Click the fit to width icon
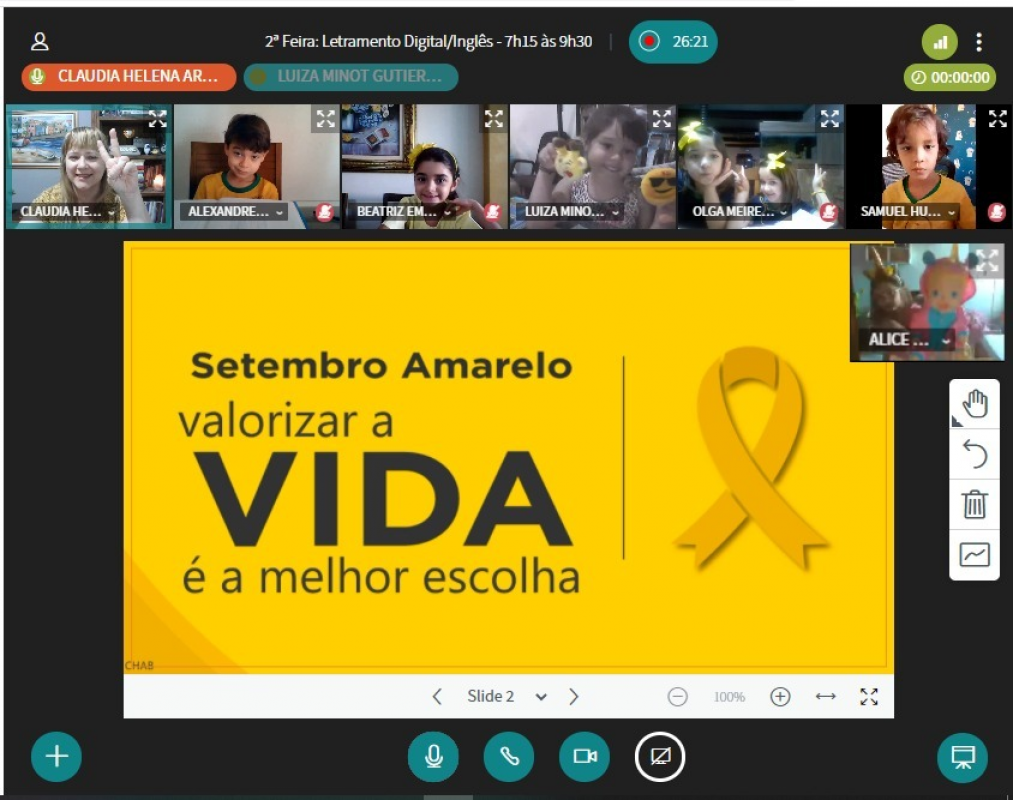This screenshot has height=800, width=1013. click(x=825, y=697)
